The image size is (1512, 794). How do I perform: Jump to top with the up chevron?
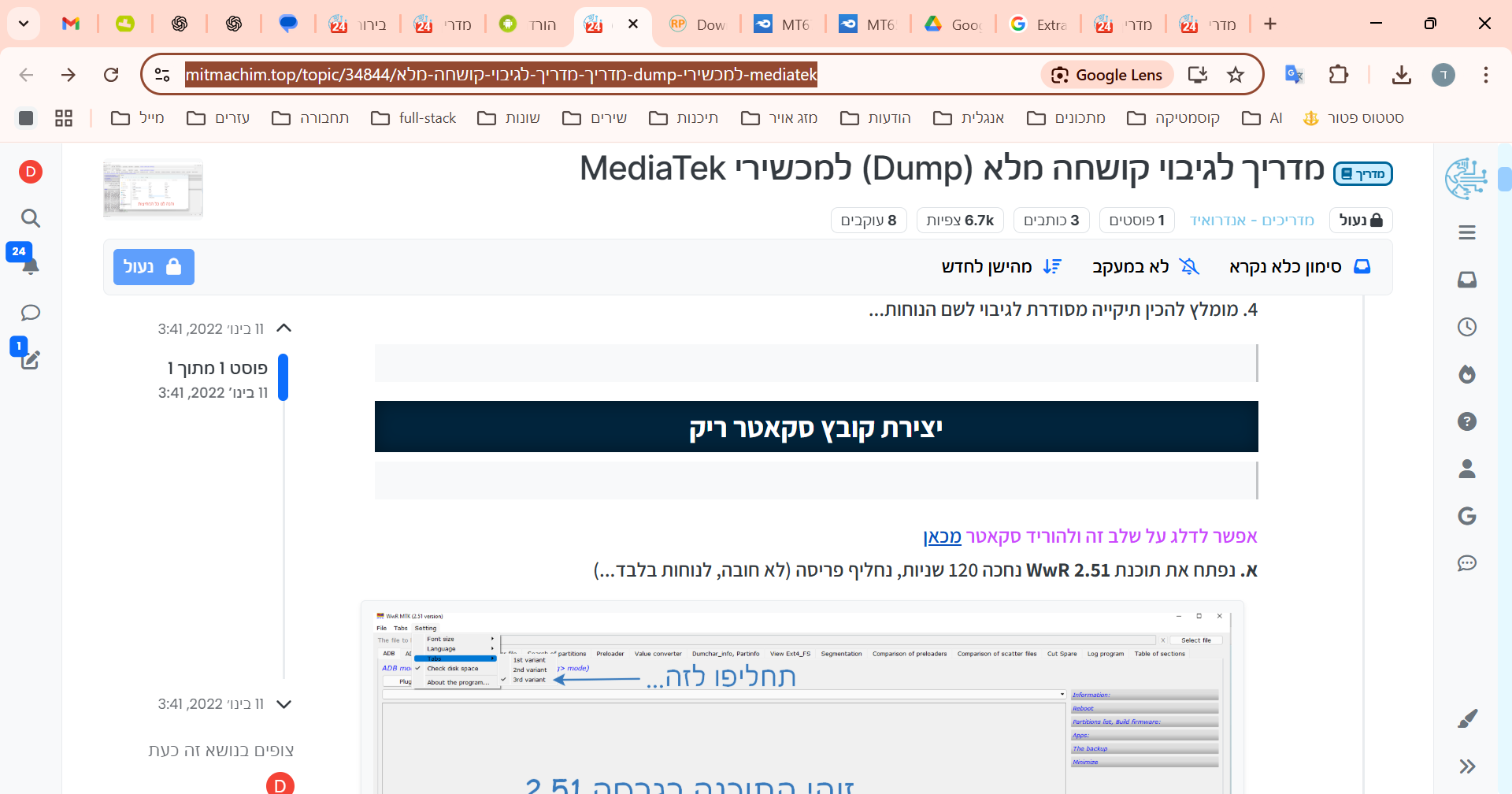[x=284, y=328]
